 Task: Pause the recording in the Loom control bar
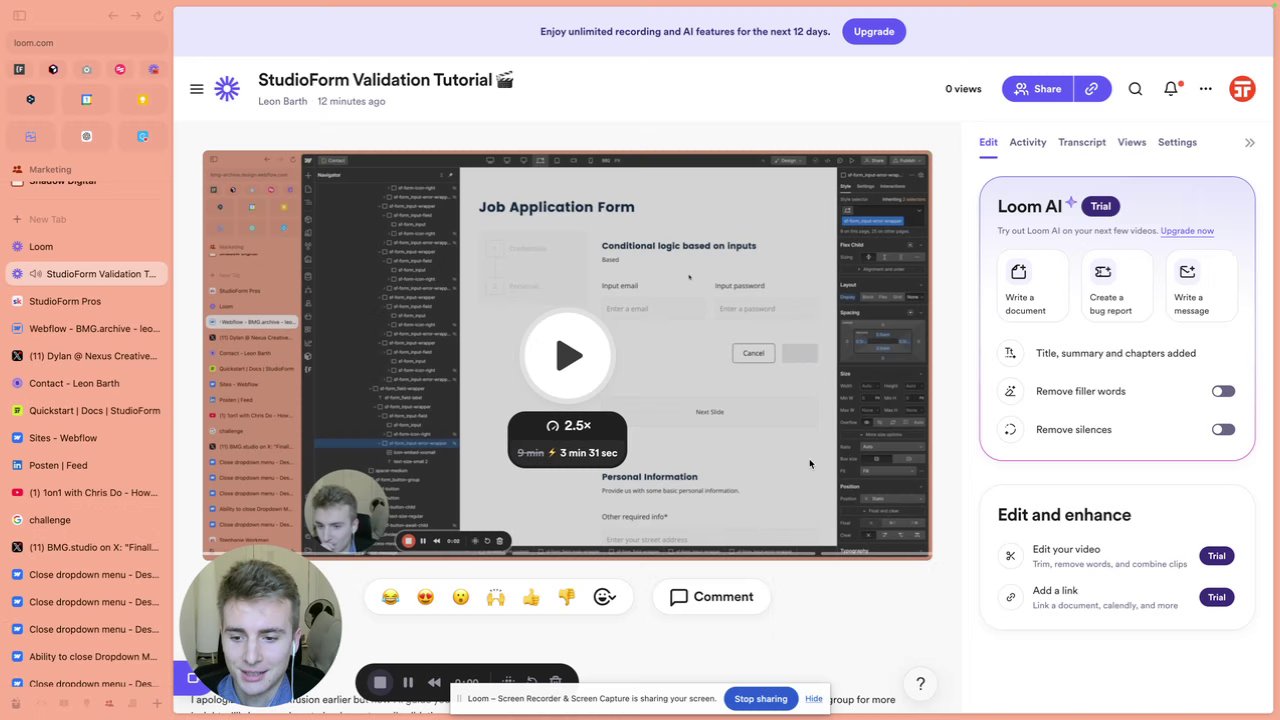coord(408,682)
